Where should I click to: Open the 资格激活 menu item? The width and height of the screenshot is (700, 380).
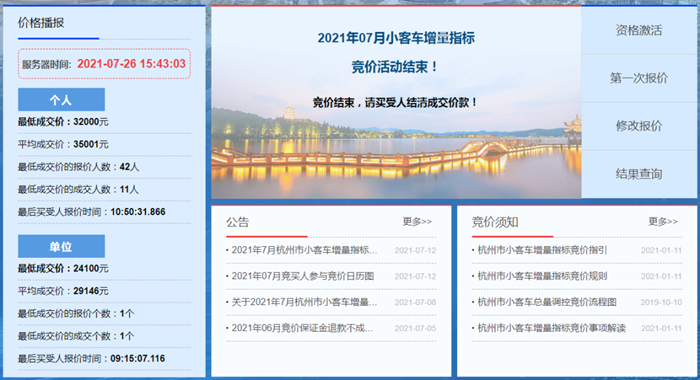pyautogui.click(x=639, y=30)
